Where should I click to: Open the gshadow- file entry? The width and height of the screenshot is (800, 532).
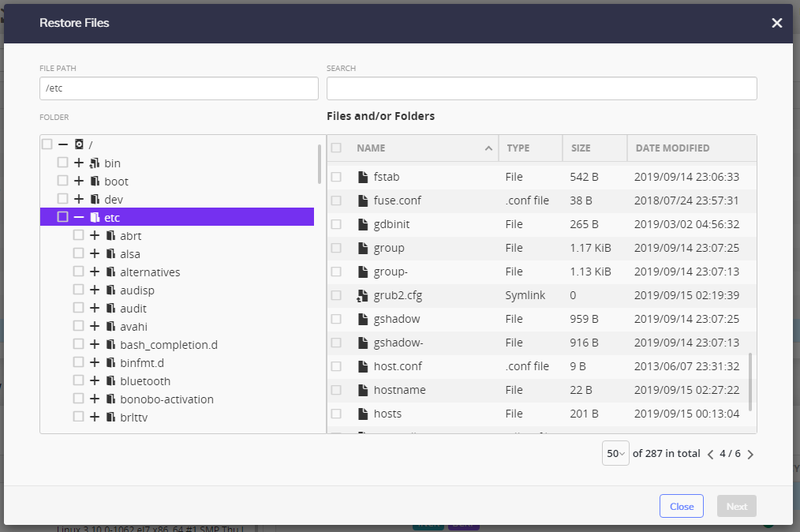coord(398,343)
